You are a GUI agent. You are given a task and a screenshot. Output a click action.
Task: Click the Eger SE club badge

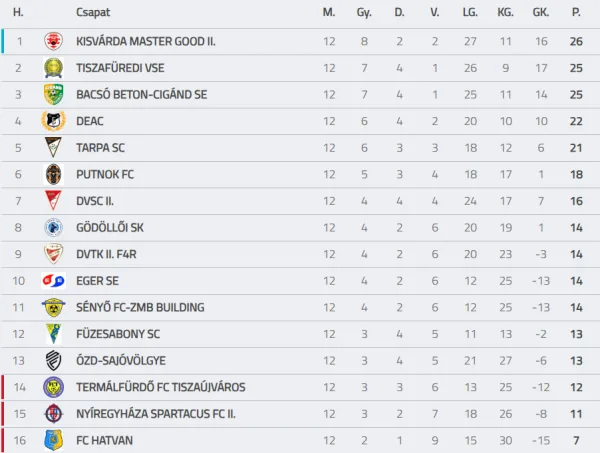53,280
